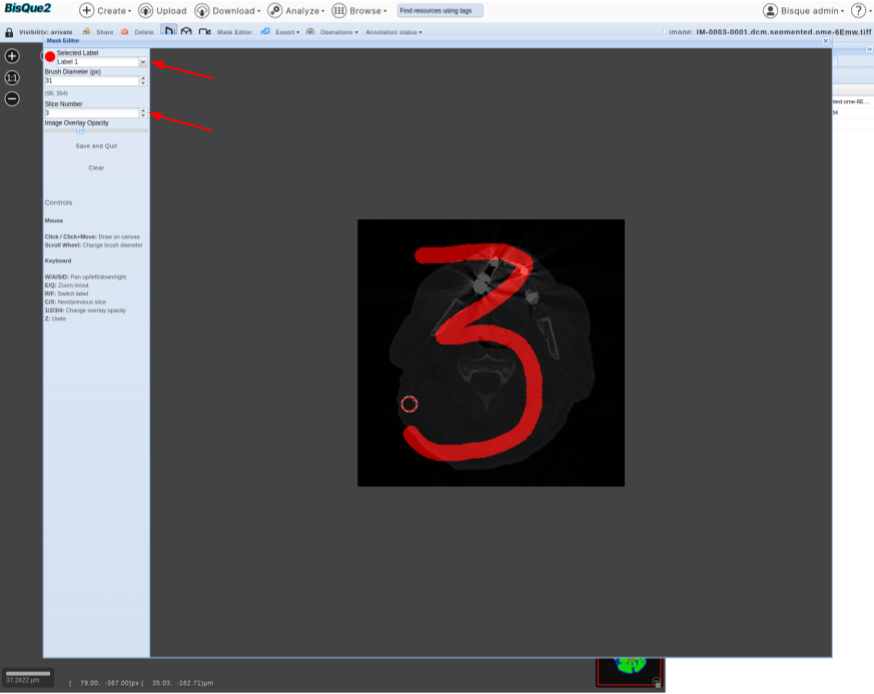The width and height of the screenshot is (874, 694).
Task: Open the Create menu
Action: tap(106, 11)
